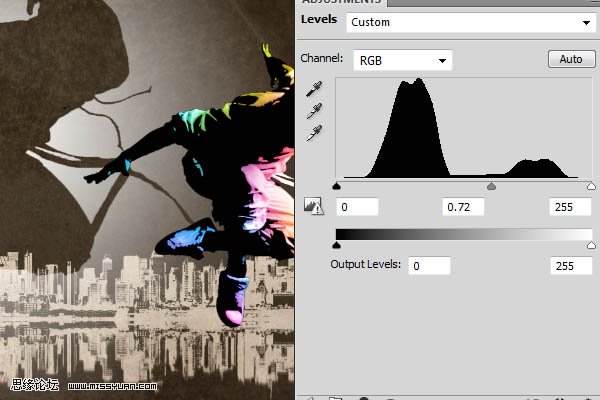Click the 'Output Levels:' label
This screenshot has height=400, width=600.
(365, 264)
